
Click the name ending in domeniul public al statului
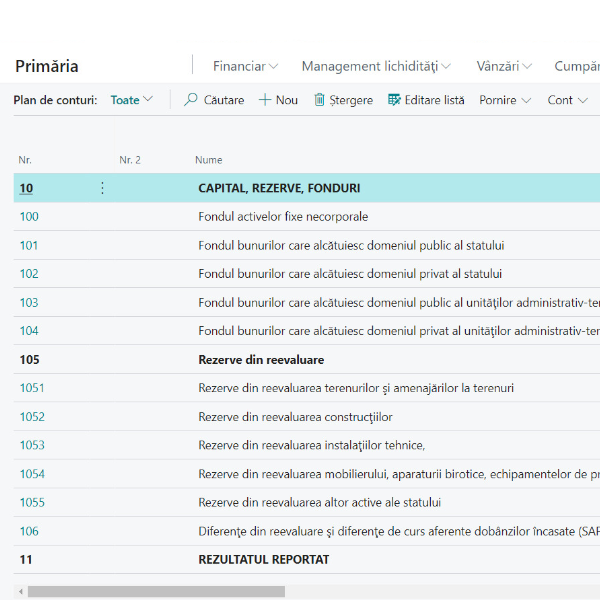point(351,245)
